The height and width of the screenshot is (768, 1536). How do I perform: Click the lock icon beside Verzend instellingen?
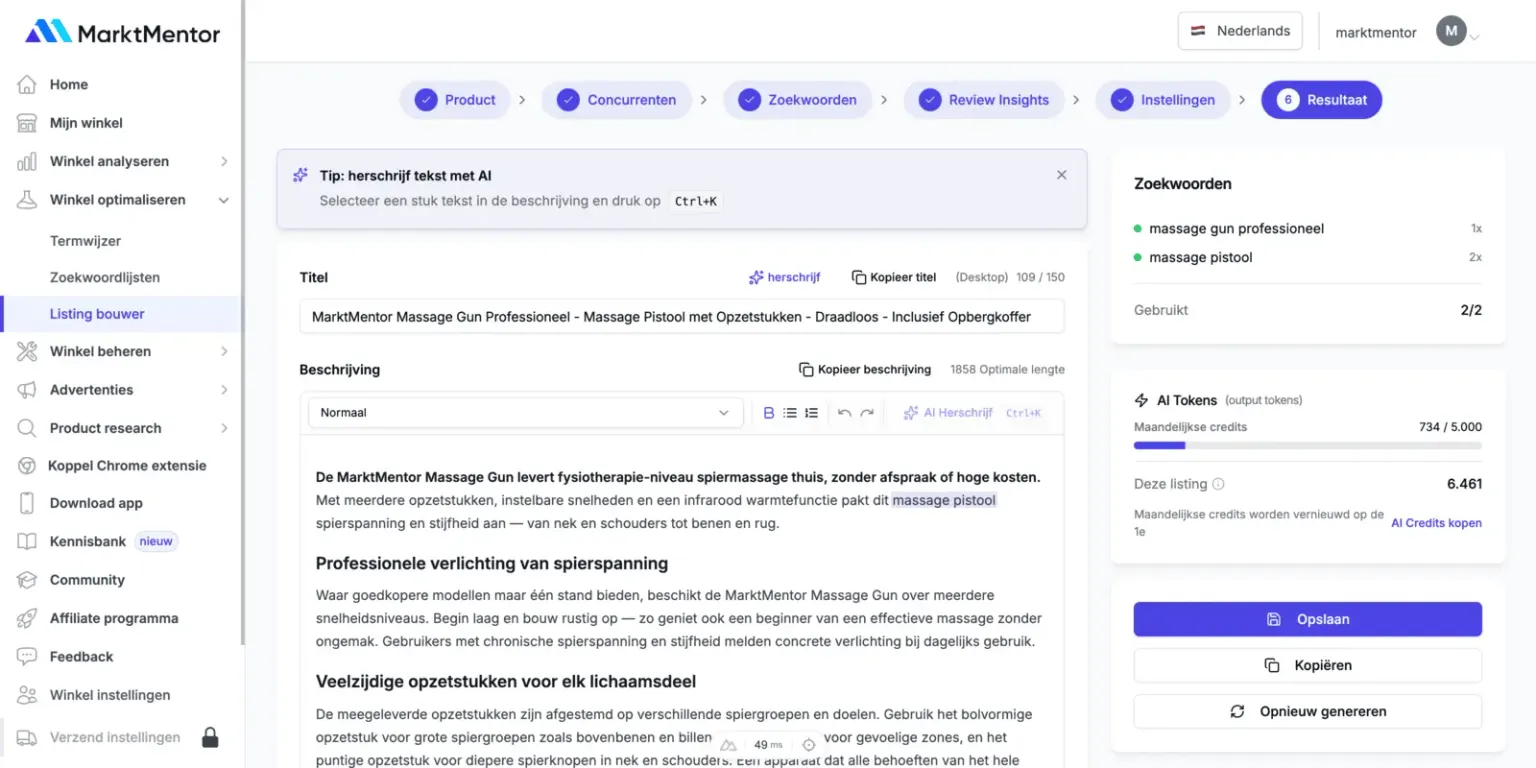coord(210,738)
